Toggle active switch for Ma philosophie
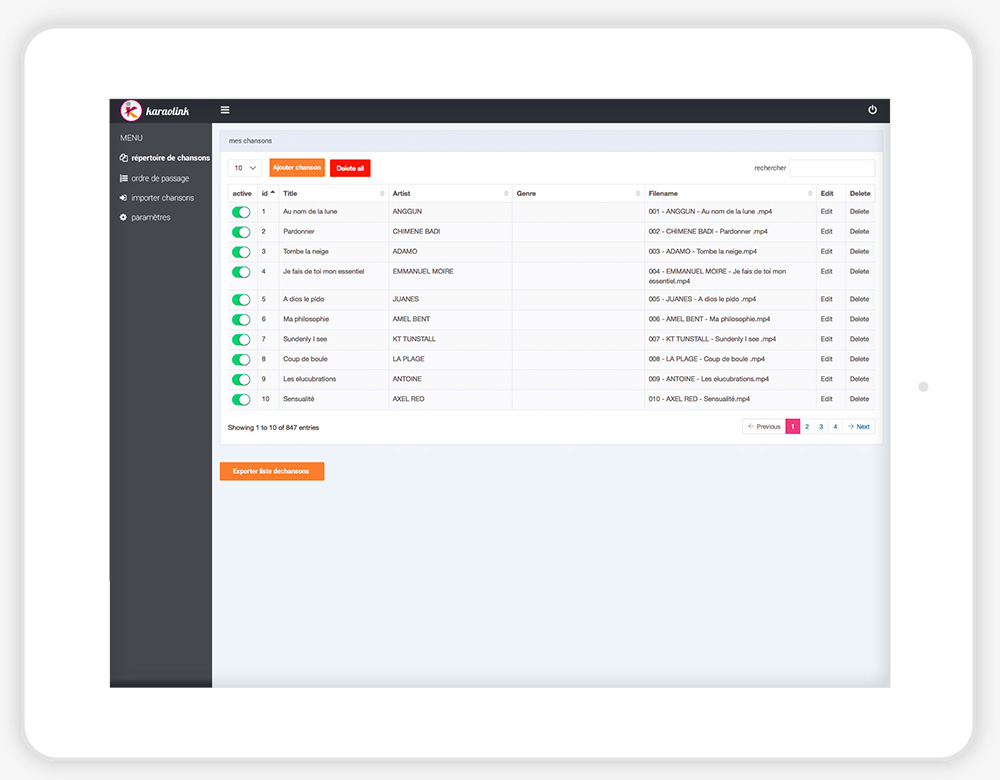 point(241,320)
